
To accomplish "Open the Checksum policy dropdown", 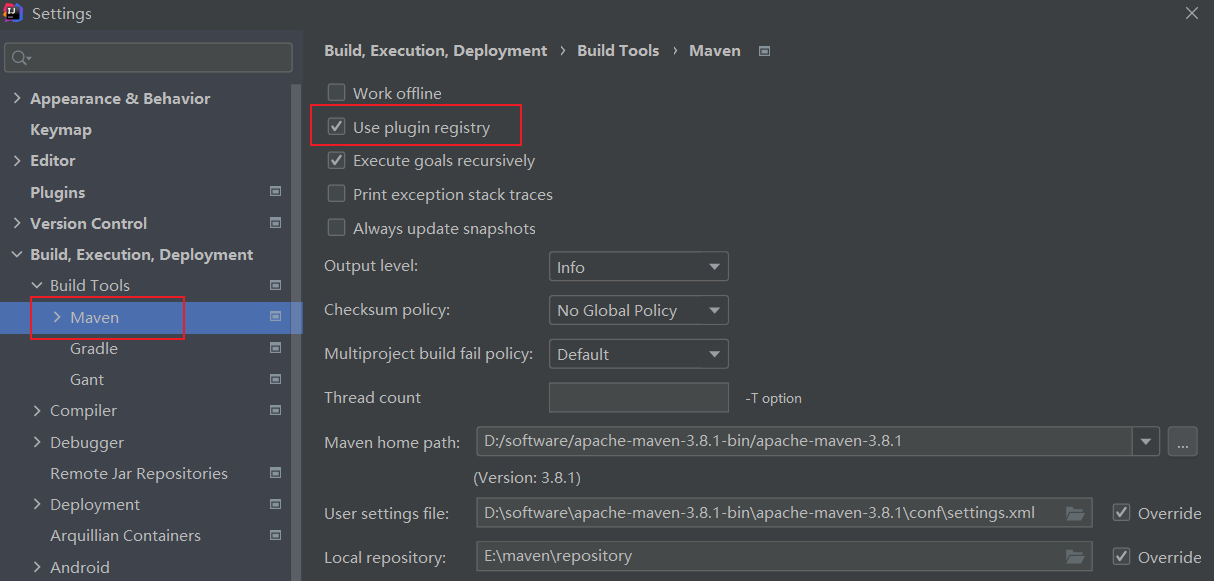I will [x=638, y=310].
